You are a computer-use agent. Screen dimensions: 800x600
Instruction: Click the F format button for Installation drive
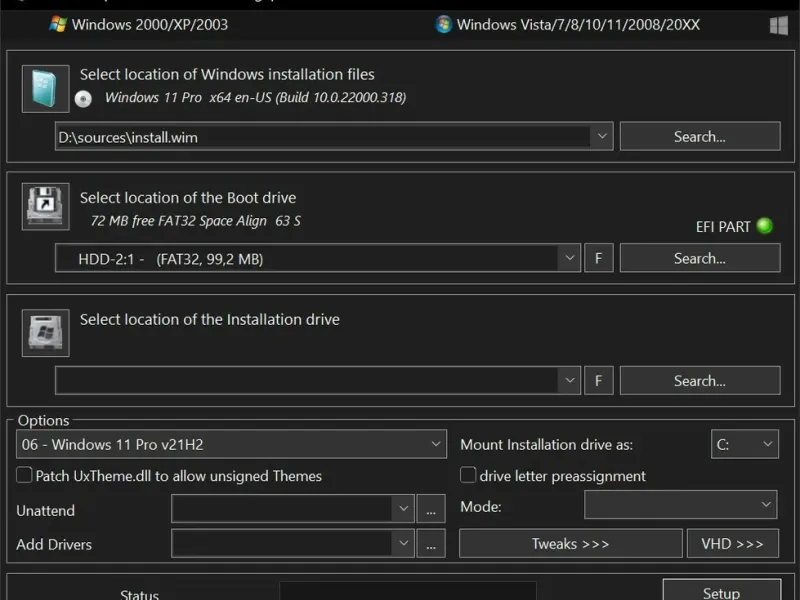pos(598,380)
